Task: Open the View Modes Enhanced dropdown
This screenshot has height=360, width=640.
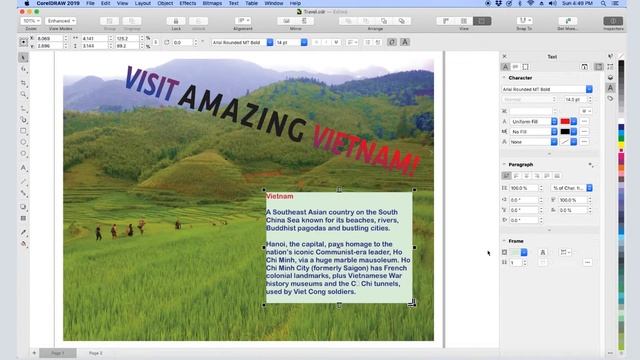Action: pyautogui.click(x=61, y=21)
